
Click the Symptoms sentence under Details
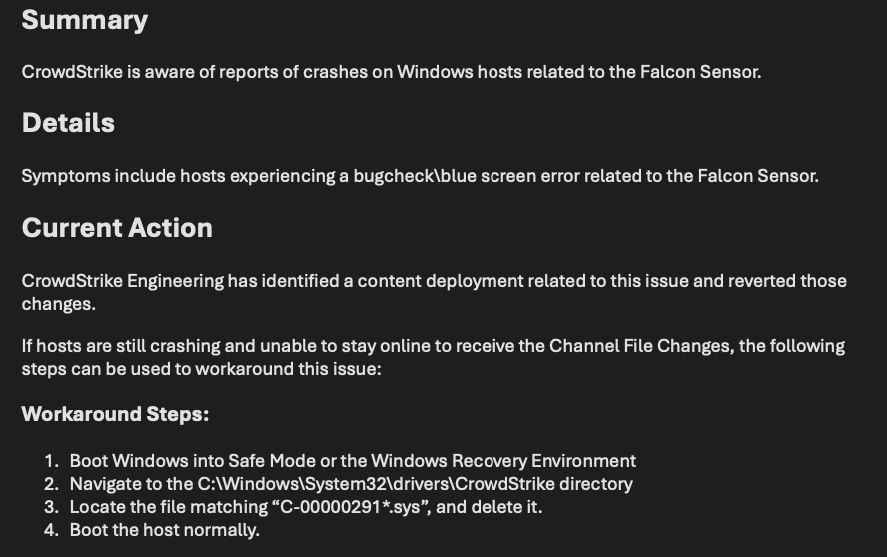pyautogui.click(x=420, y=176)
